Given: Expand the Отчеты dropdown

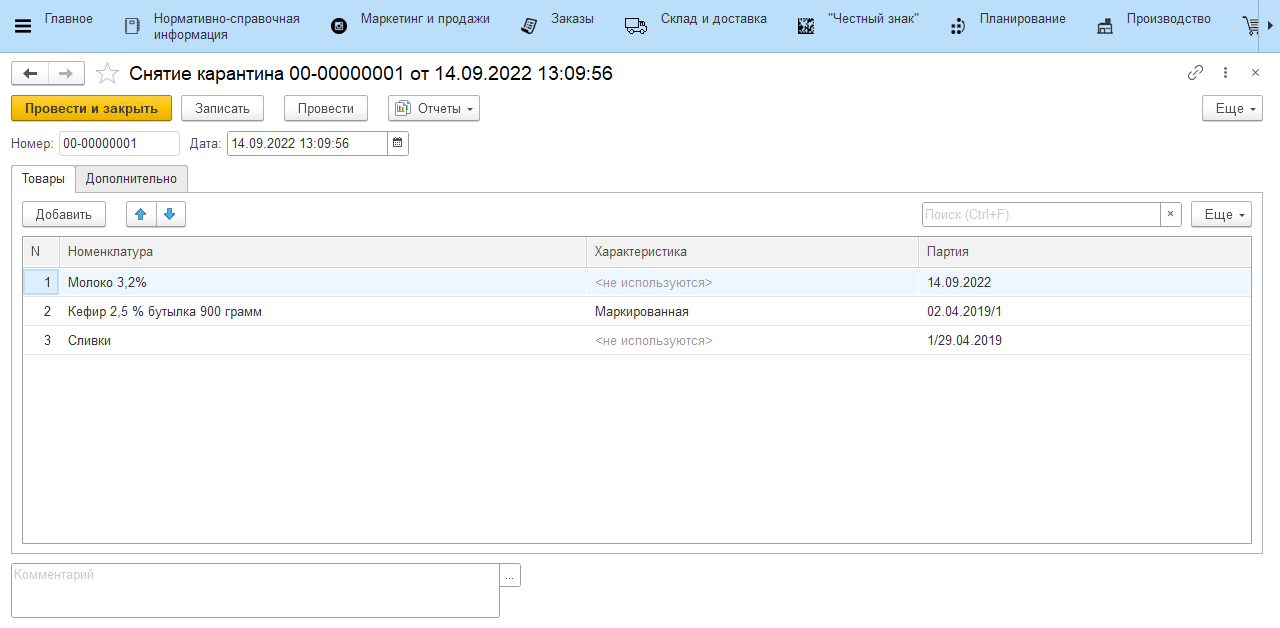Looking at the screenshot, I should click(434, 108).
